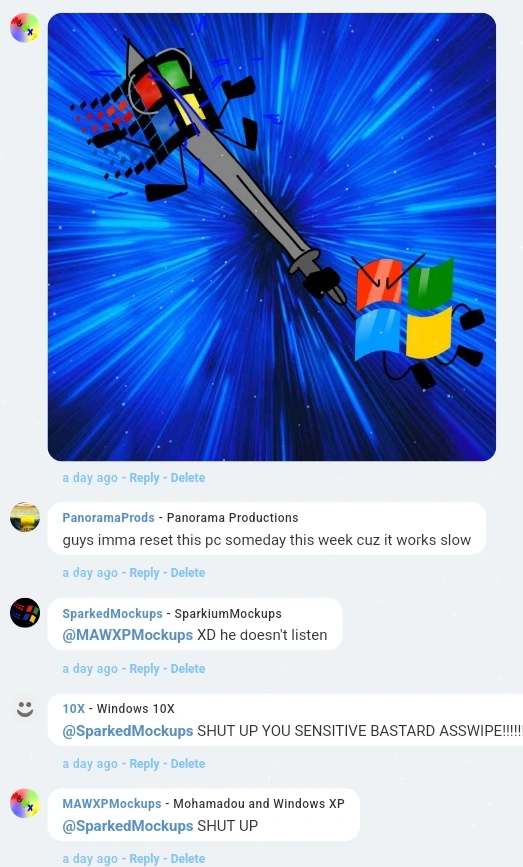Open SparkedMockups Windows logo avatar
The width and height of the screenshot is (523, 867).
tap(25, 613)
